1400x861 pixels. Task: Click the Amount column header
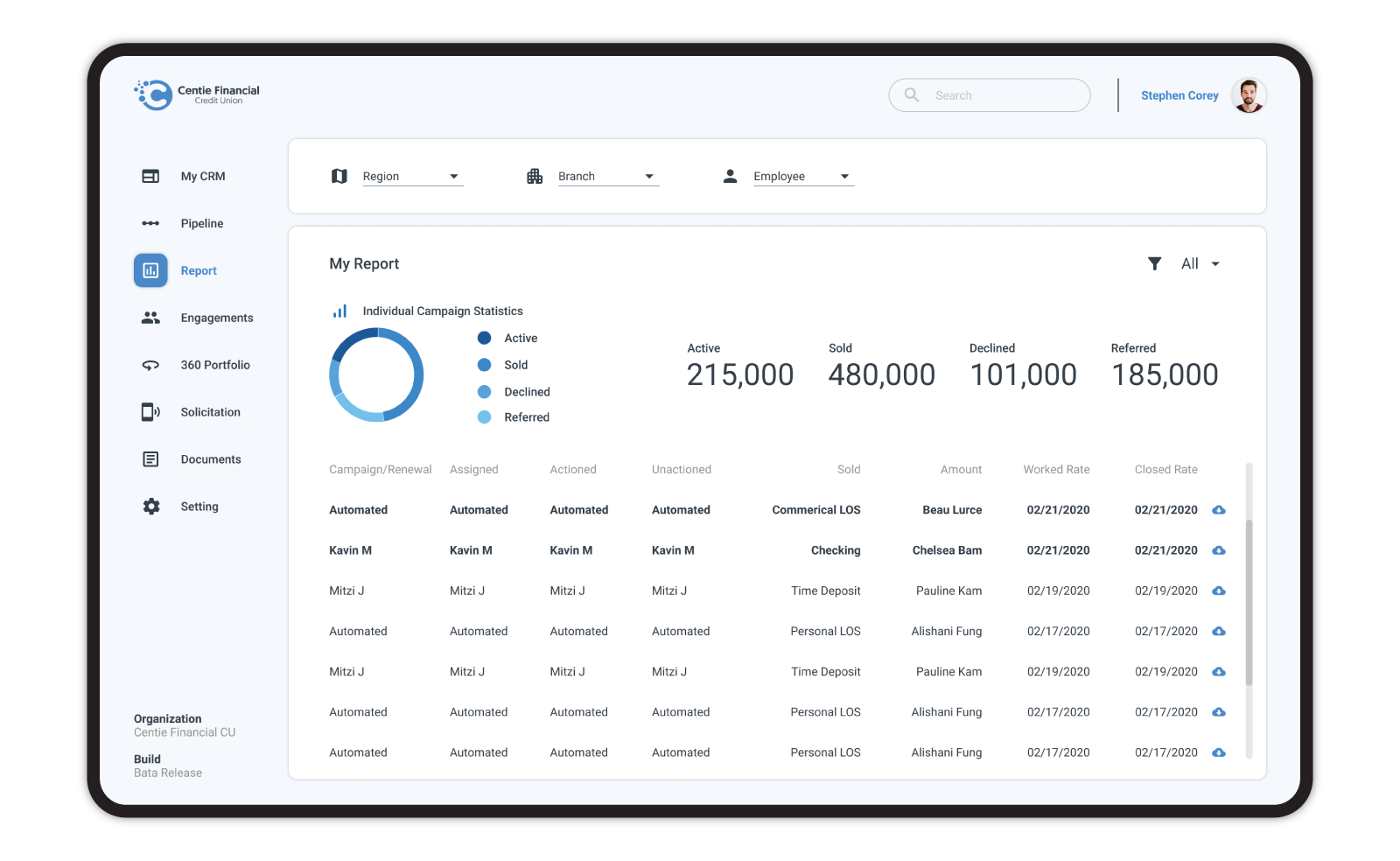(x=961, y=470)
